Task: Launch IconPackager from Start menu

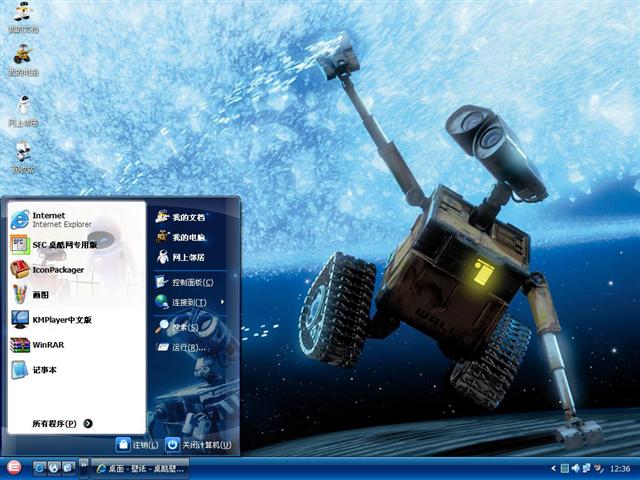Action: [76, 269]
